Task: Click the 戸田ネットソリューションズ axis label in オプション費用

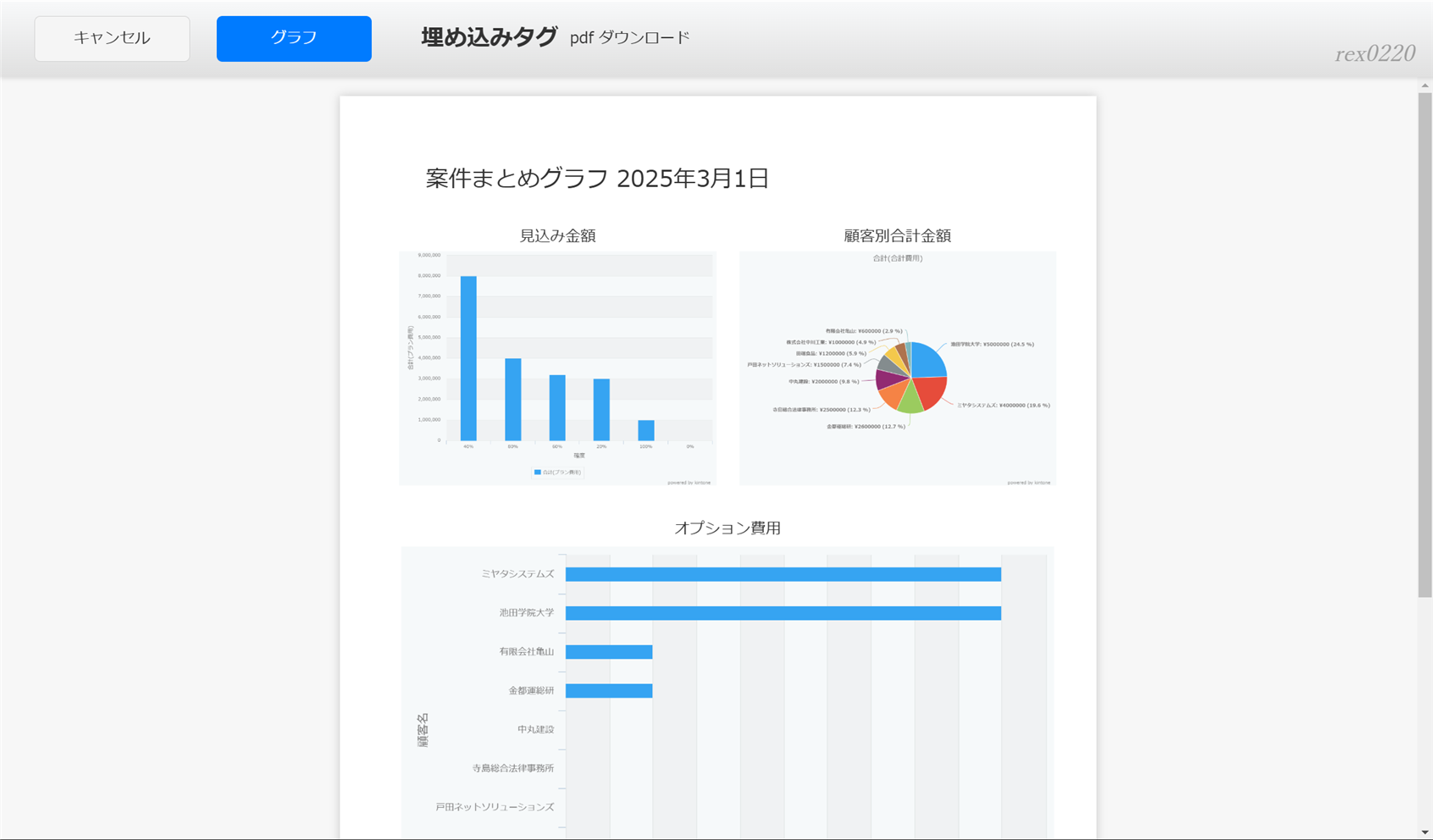Action: [x=495, y=808]
